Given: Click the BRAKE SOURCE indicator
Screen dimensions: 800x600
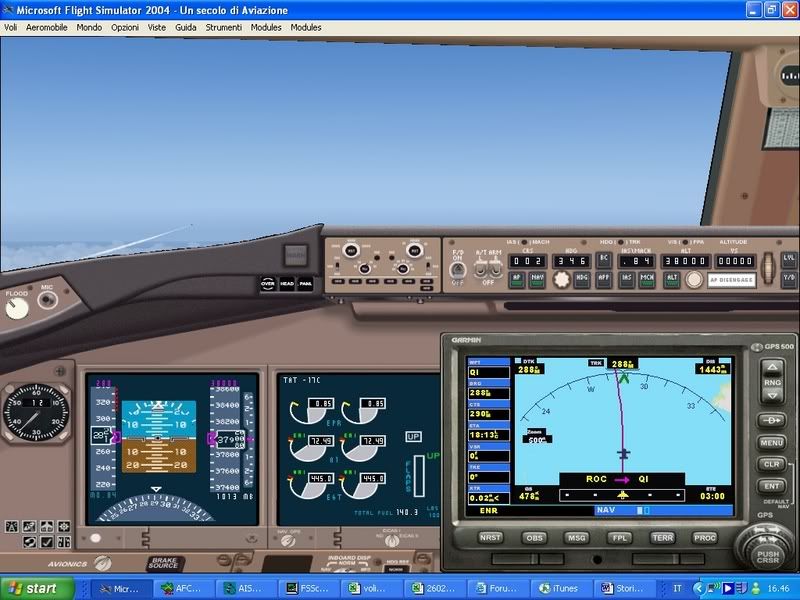Looking at the screenshot, I should [x=163, y=563].
